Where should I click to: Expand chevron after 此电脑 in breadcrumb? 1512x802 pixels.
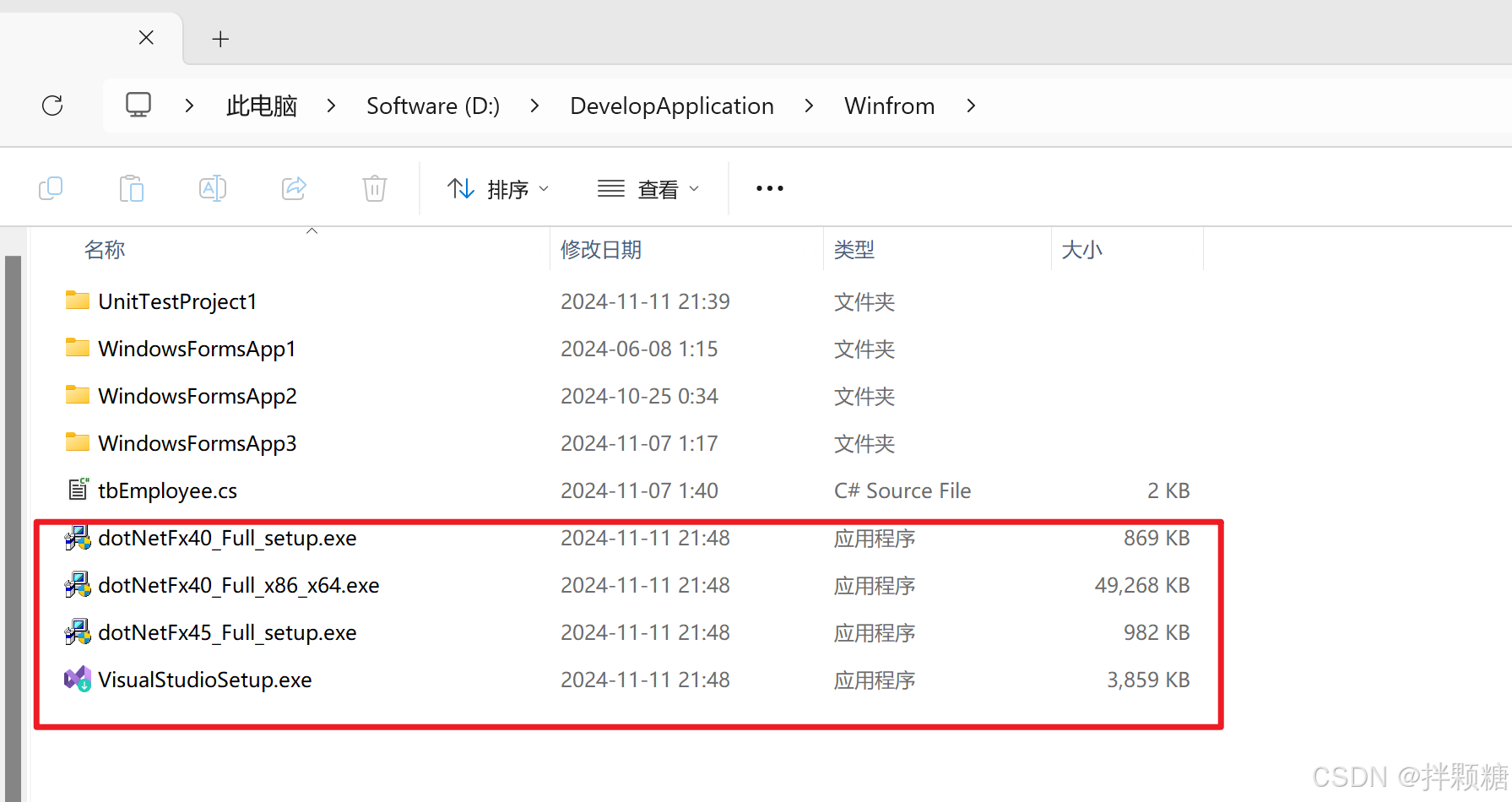click(331, 106)
